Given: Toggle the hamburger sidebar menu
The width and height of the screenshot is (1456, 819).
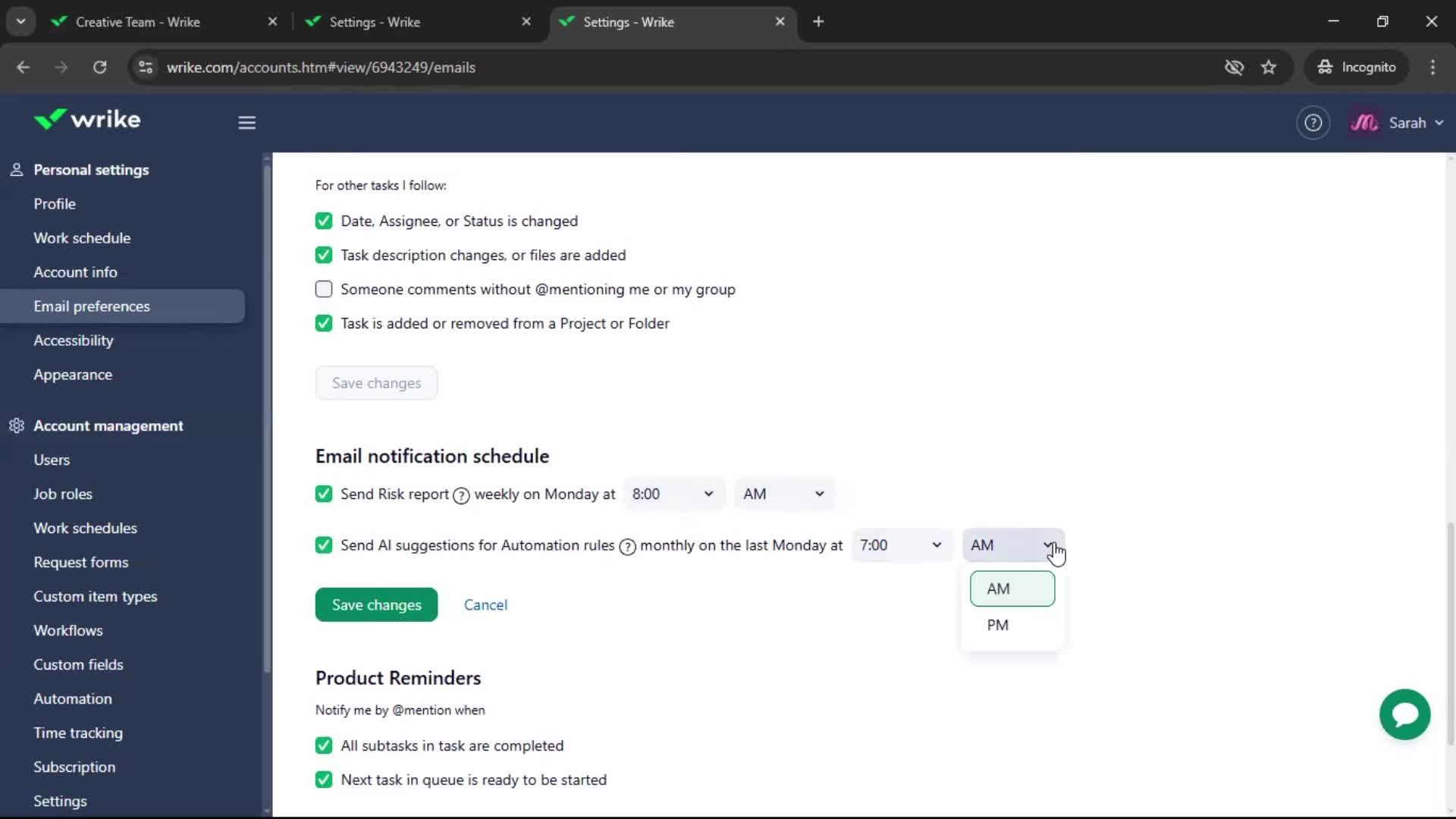Looking at the screenshot, I should 246,122.
